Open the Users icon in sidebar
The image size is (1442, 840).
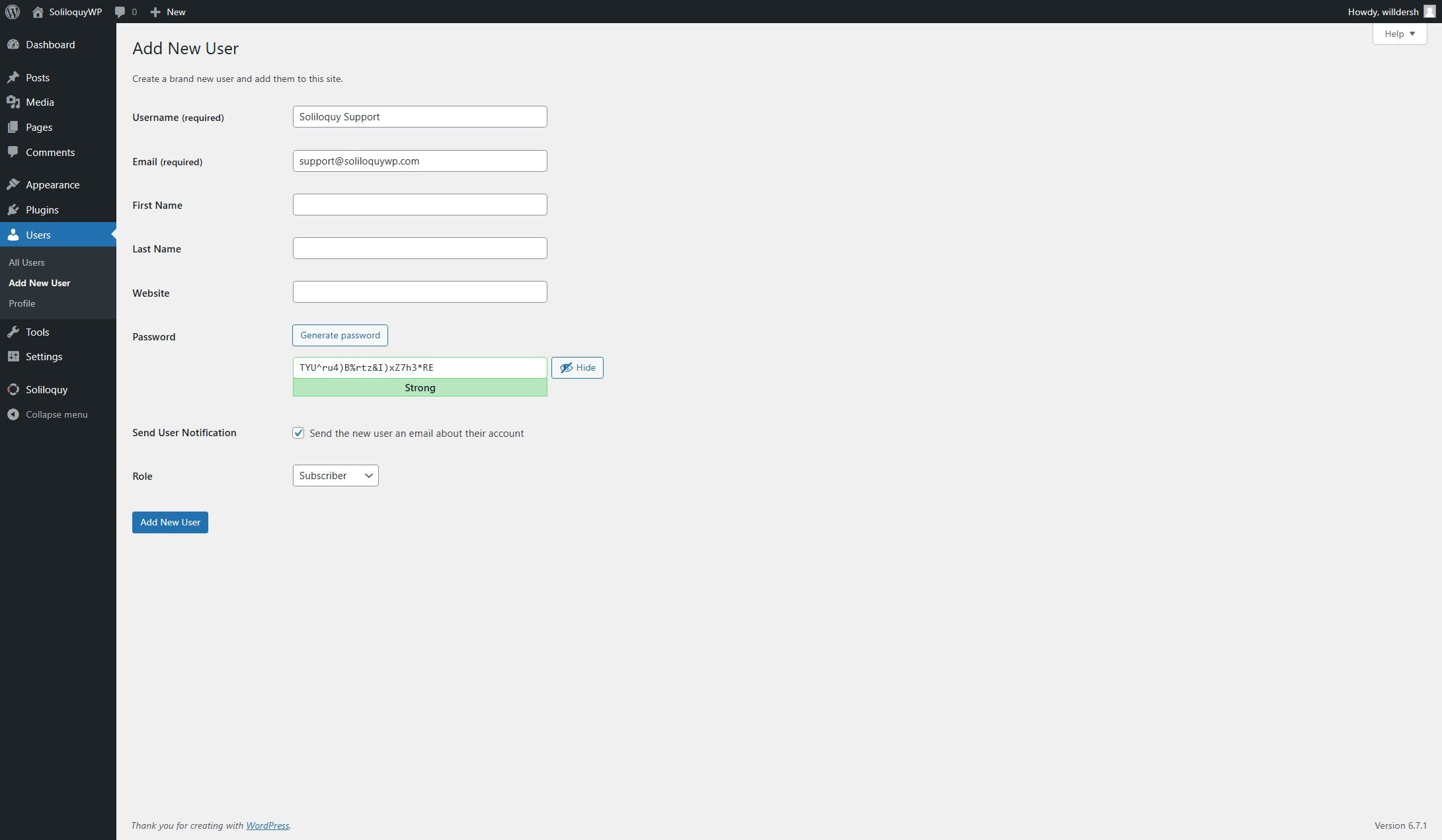point(15,235)
